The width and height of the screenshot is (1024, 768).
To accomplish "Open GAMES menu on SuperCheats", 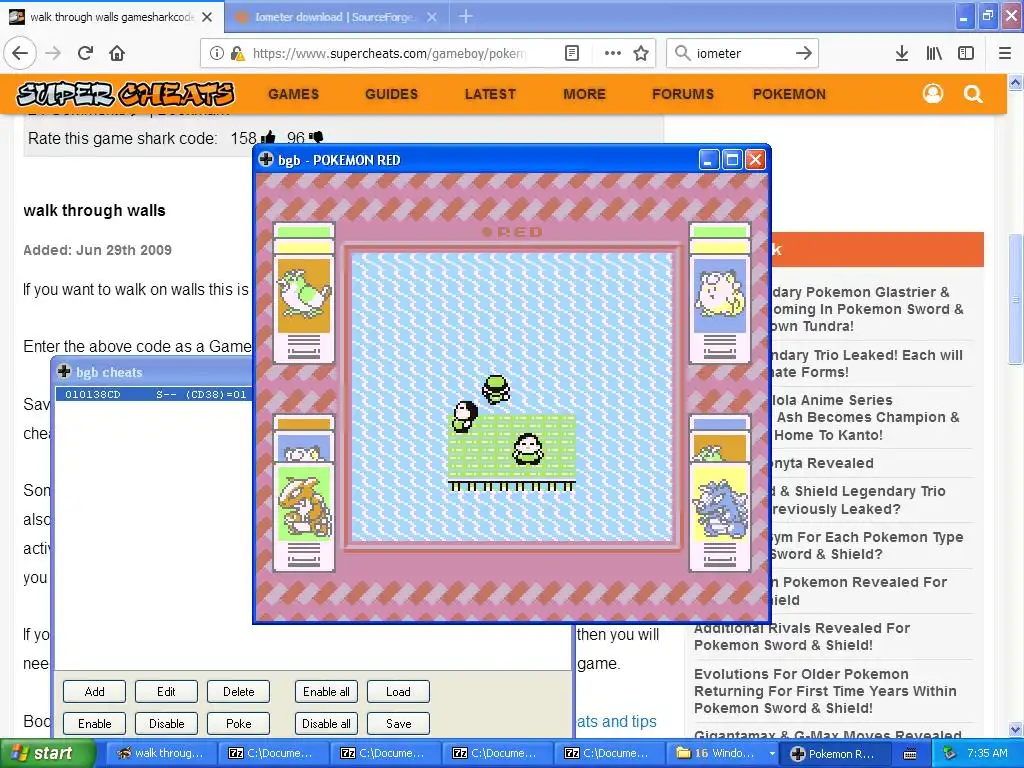I will click(x=293, y=94).
